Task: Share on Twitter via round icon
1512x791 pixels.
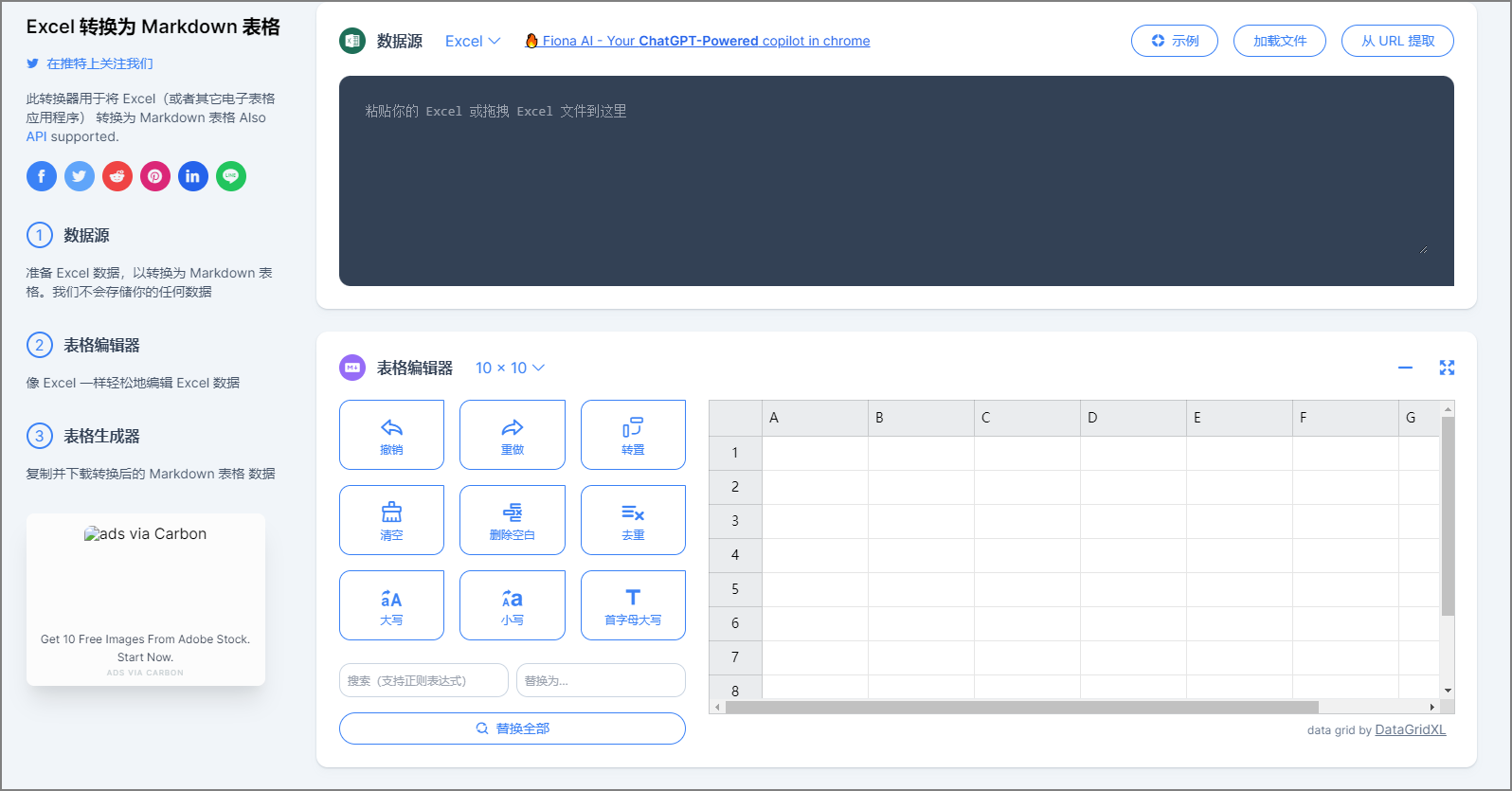Action: (x=80, y=176)
